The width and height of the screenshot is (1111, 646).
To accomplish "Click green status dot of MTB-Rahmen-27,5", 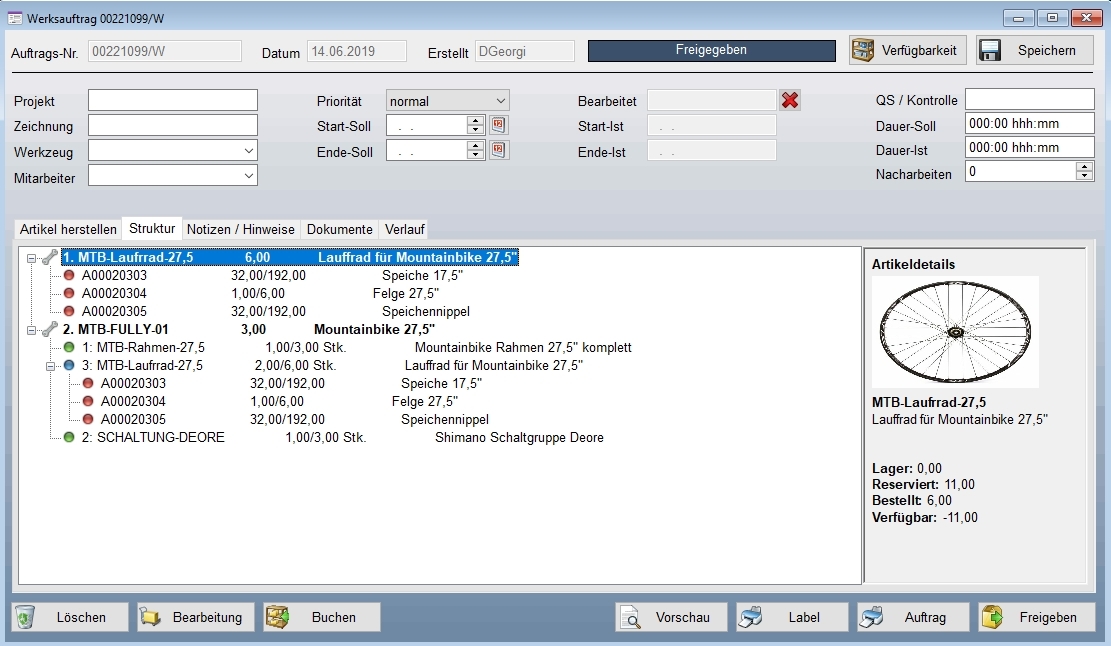I will click(69, 347).
